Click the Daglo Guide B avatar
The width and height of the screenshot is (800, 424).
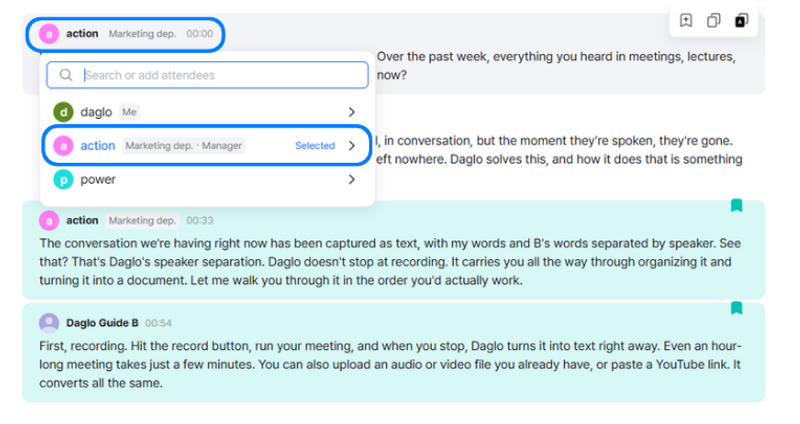49,323
